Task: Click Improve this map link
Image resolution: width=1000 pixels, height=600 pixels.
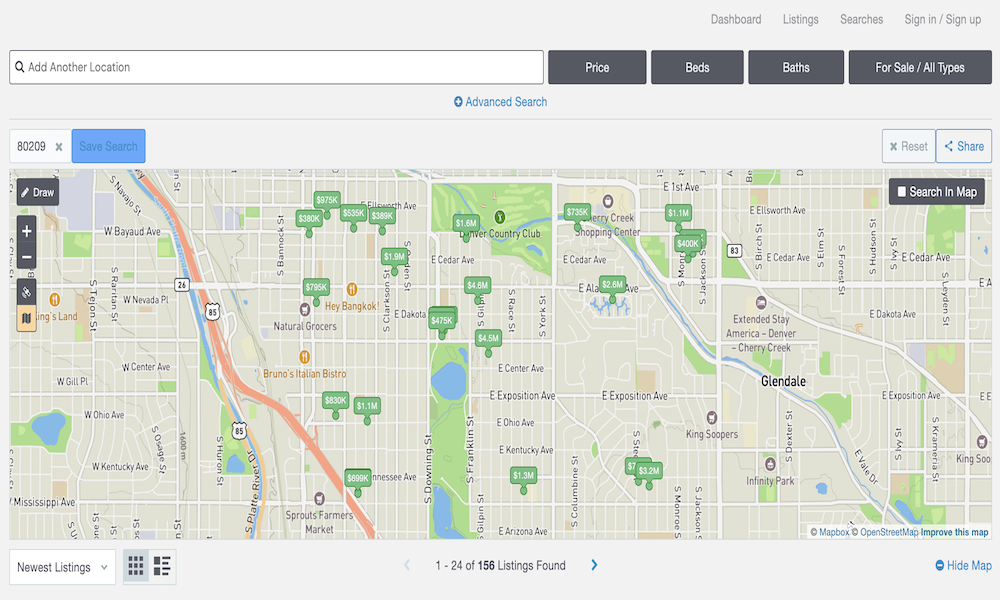Action: pyautogui.click(x=954, y=532)
